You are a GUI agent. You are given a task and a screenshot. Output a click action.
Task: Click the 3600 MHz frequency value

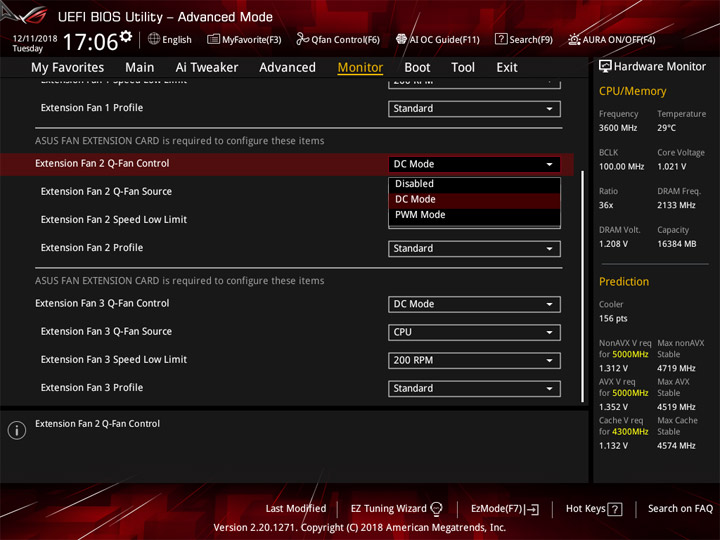[x=618, y=128]
